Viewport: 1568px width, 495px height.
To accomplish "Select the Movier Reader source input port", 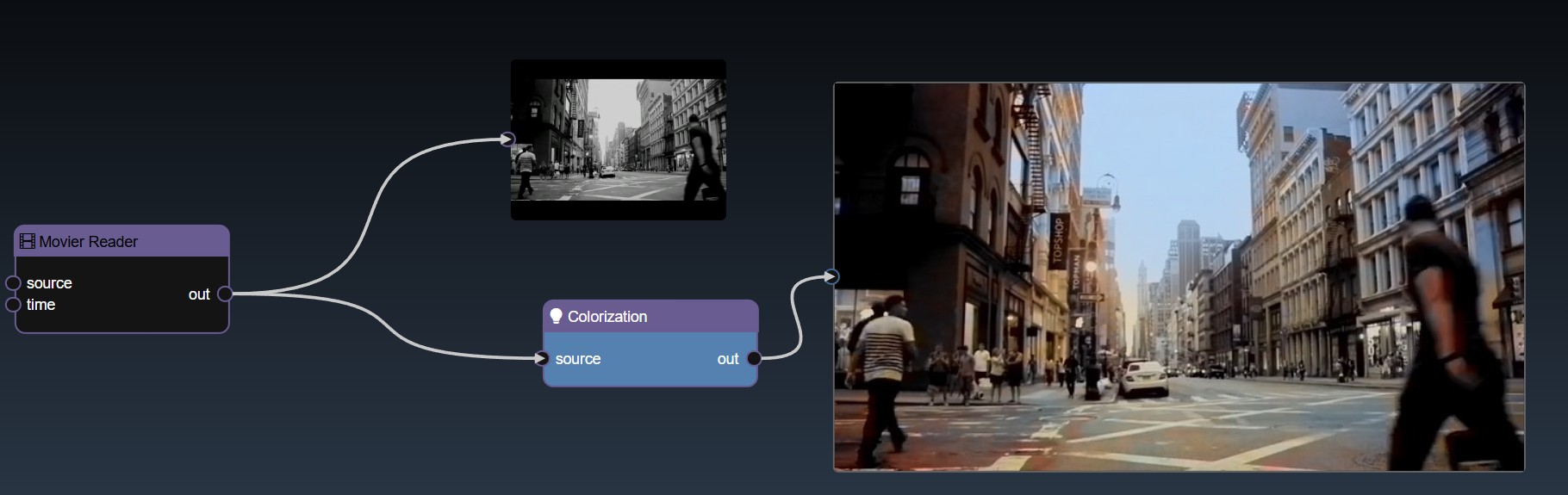I will (x=13, y=283).
